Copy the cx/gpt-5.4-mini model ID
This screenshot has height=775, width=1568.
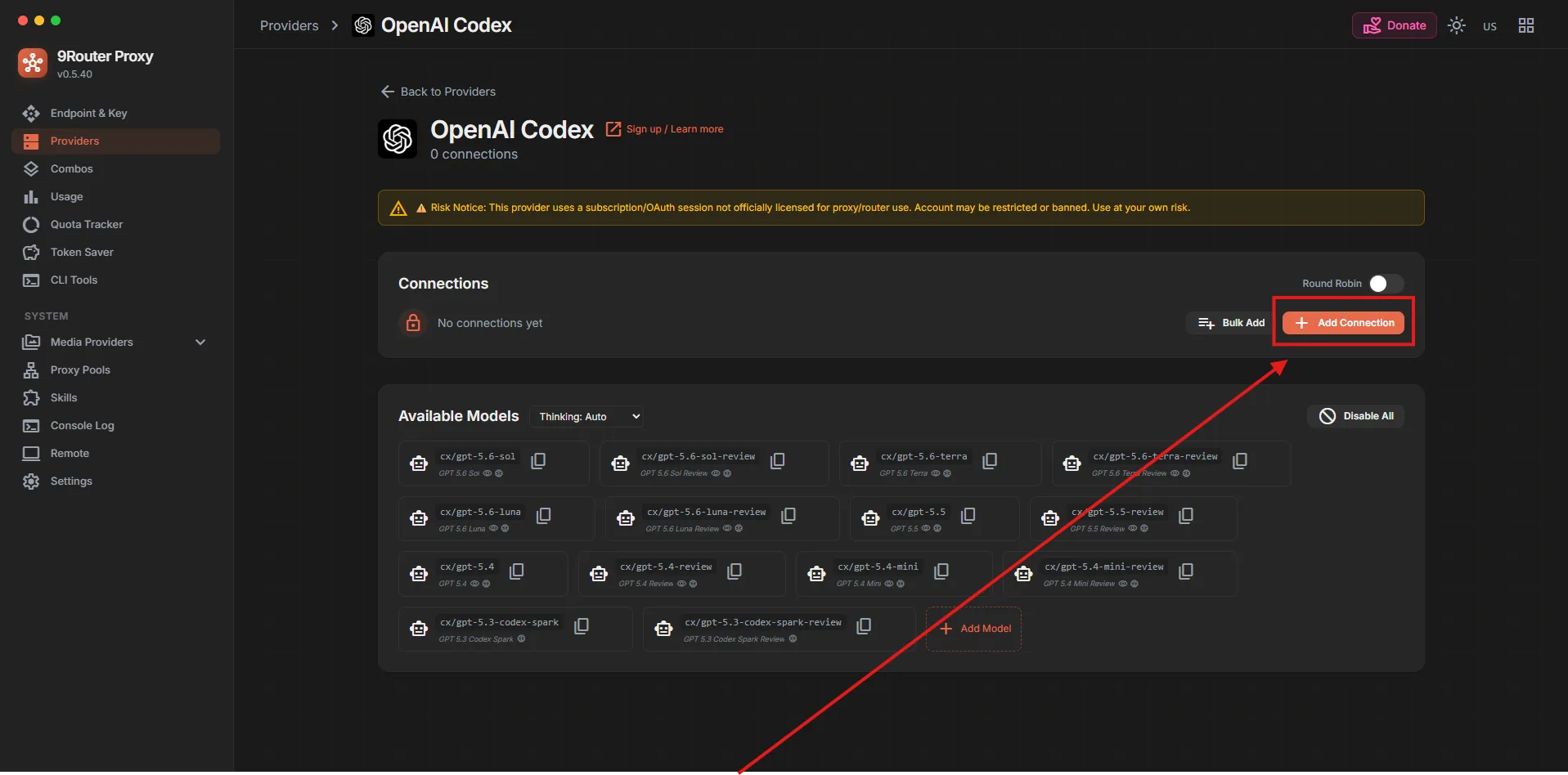point(941,571)
